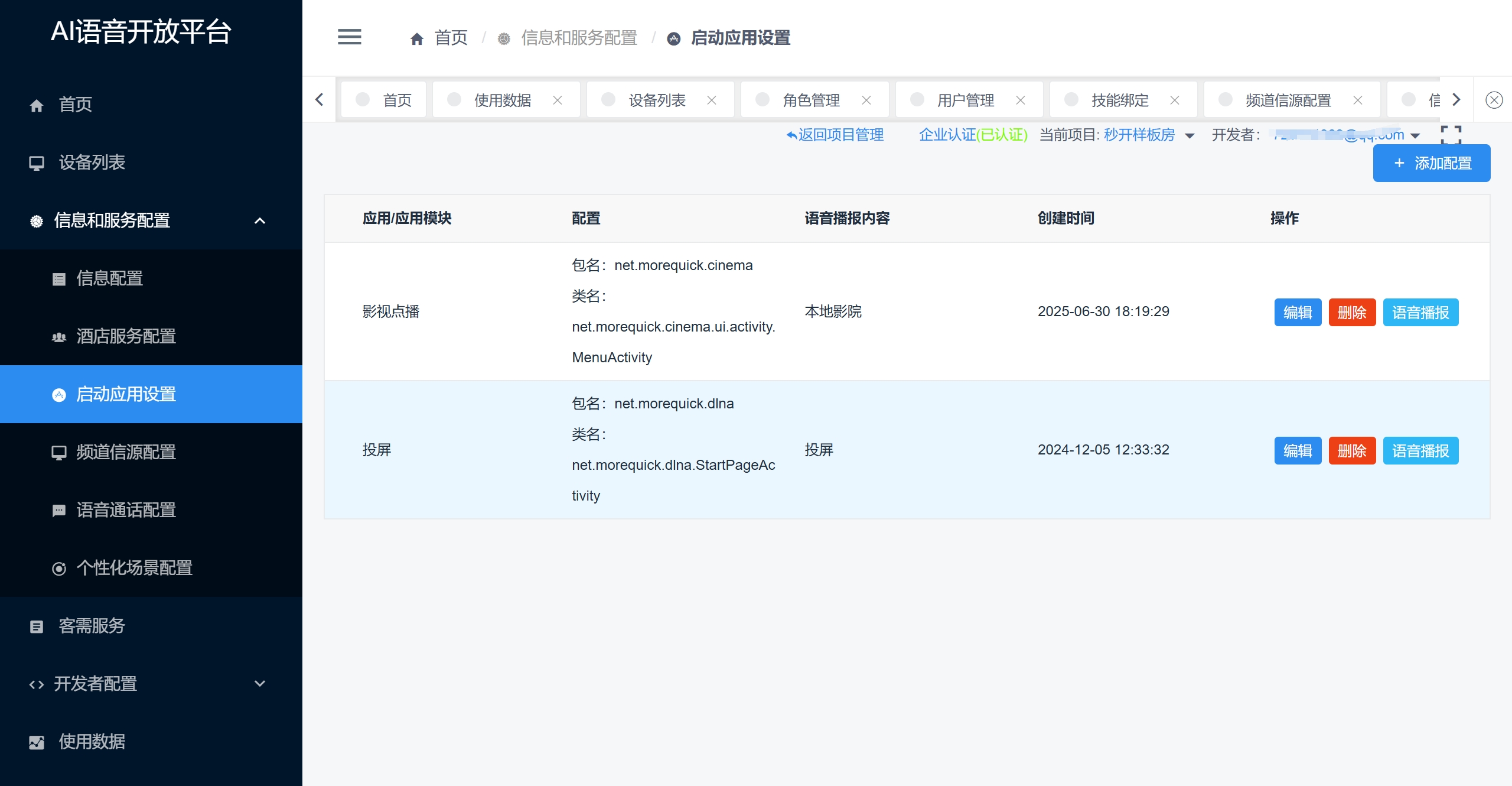Click the home icon in breadcrumb
Viewport: 1512px width, 786px height.
pyautogui.click(x=417, y=39)
